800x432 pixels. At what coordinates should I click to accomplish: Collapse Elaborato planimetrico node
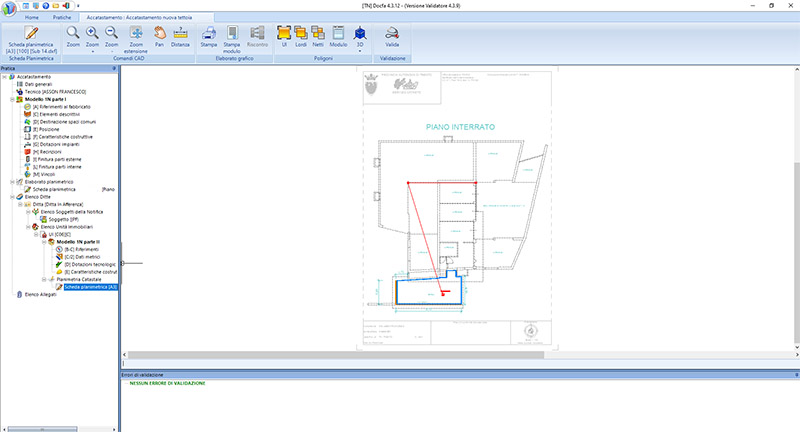13,182
